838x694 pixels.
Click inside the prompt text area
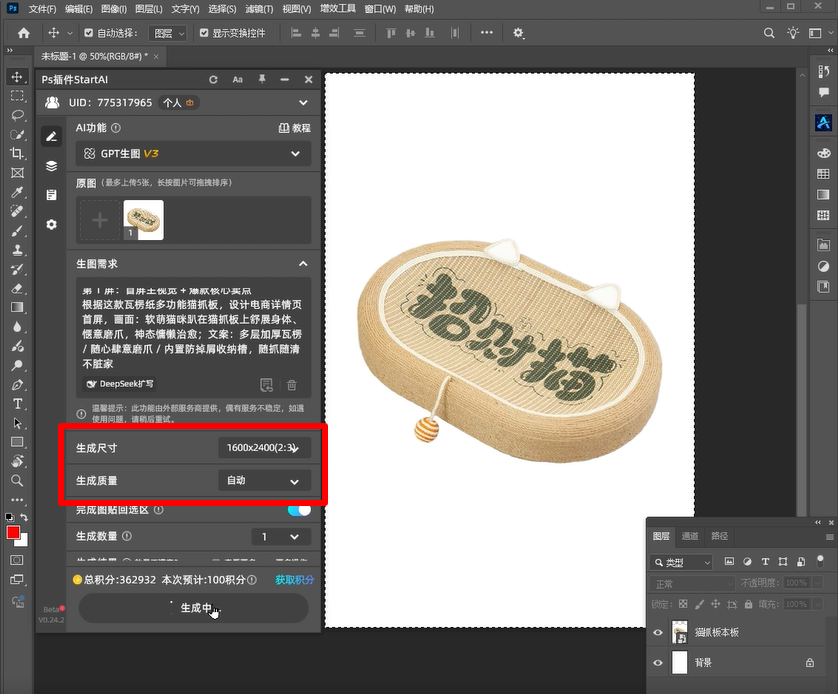click(x=193, y=329)
